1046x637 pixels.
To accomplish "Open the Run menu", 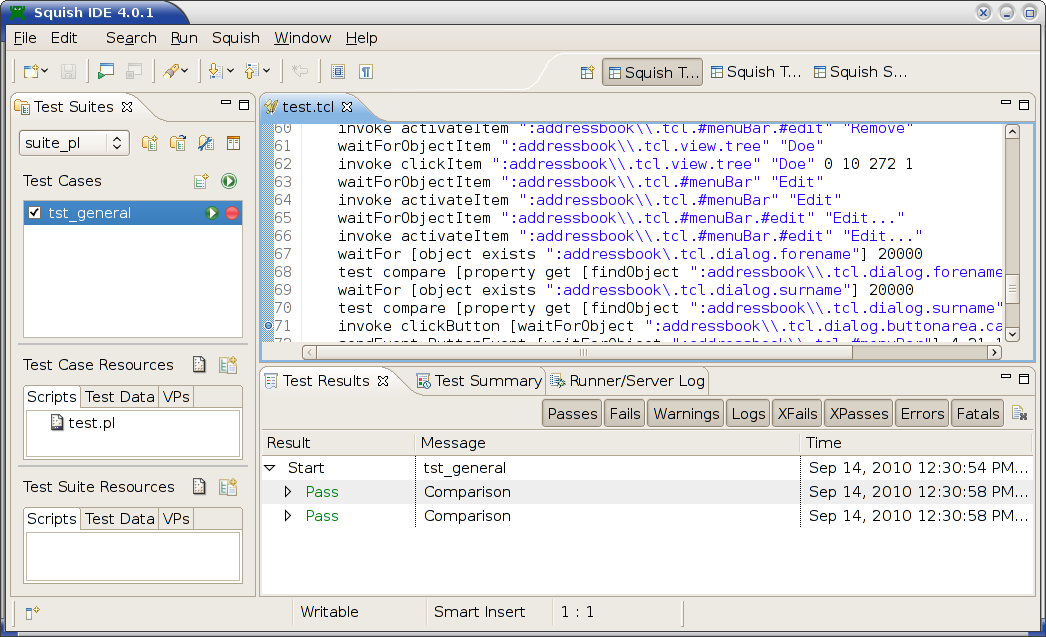I will tap(184, 38).
